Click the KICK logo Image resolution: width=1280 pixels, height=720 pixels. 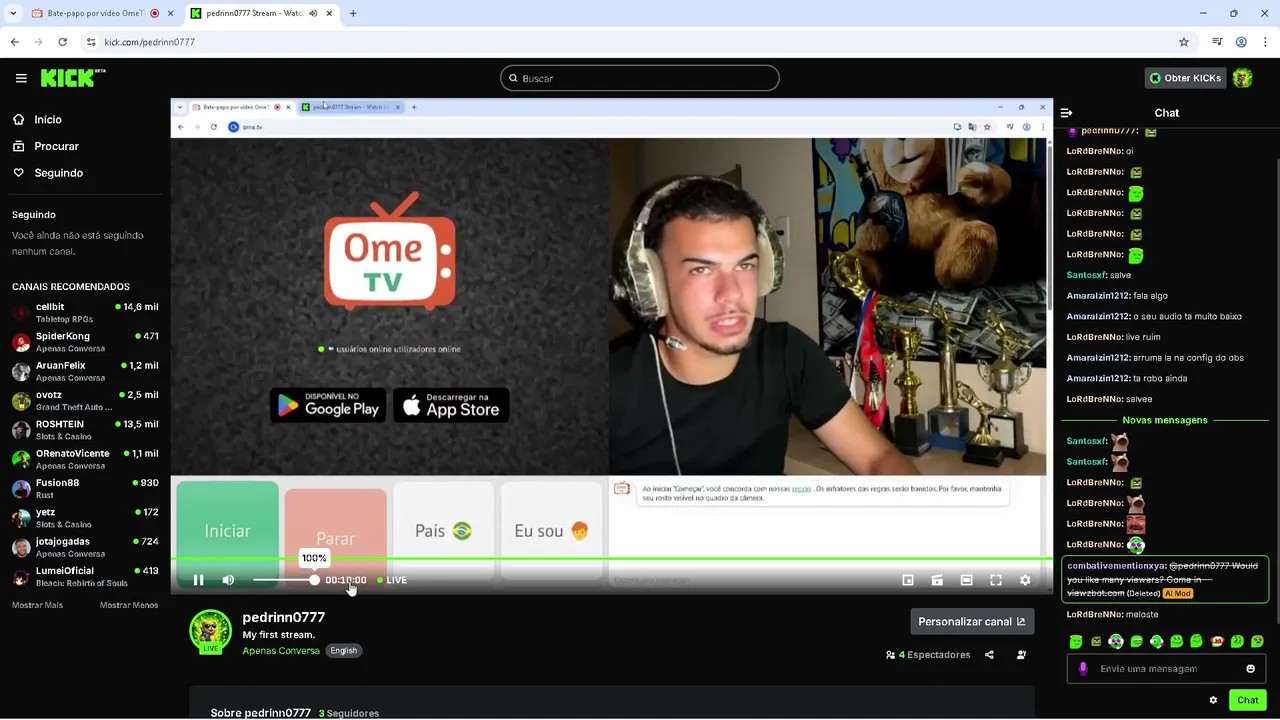point(73,78)
